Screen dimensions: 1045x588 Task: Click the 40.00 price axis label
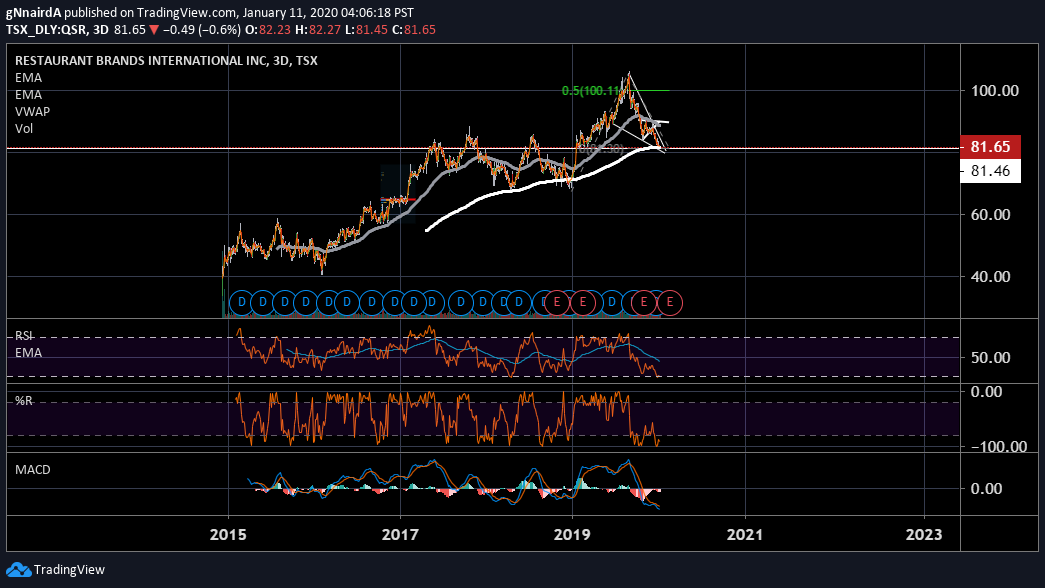click(990, 277)
